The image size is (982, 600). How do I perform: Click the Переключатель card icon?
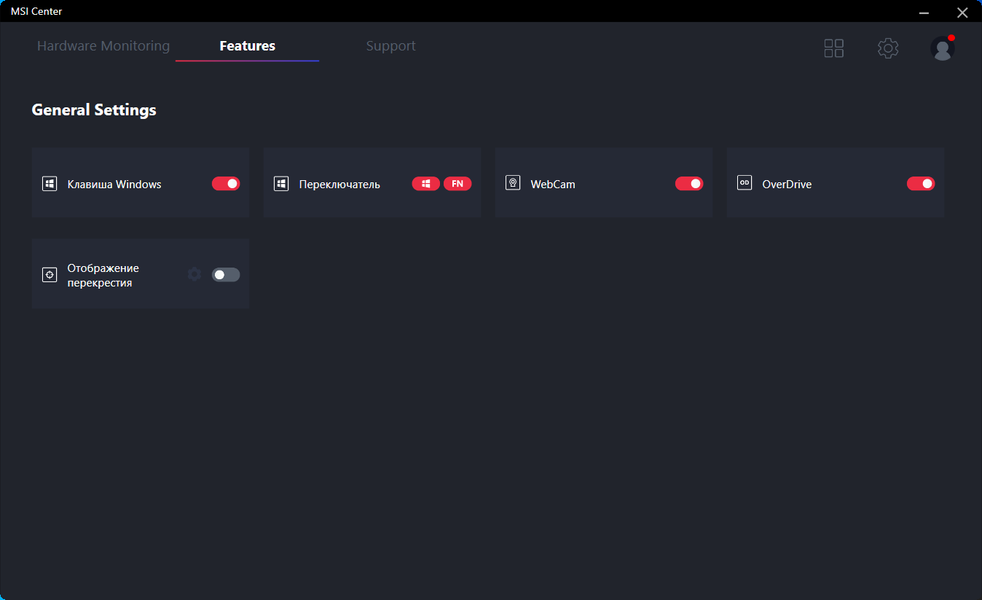click(x=281, y=184)
